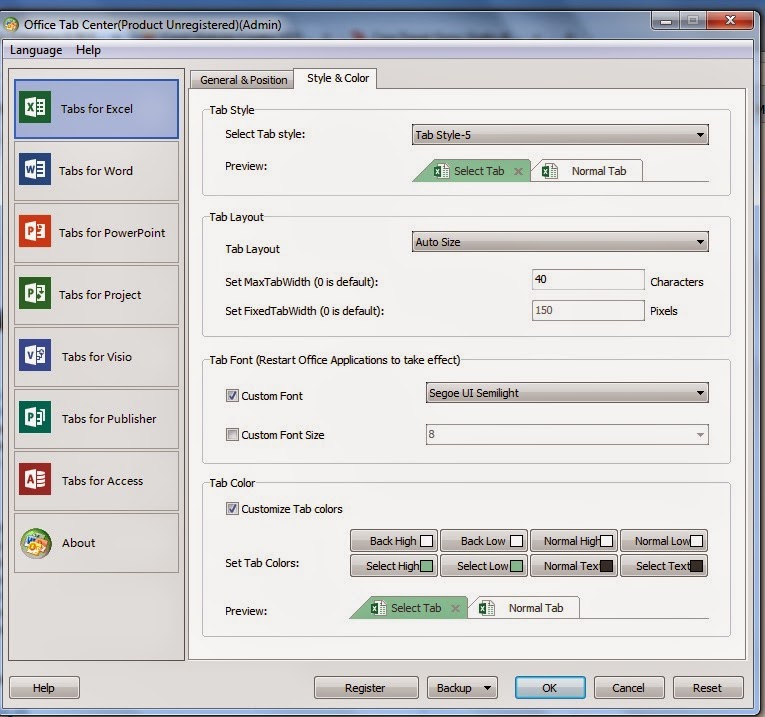The width and height of the screenshot is (765, 717).
Task: Click the OK button
Action: [x=550, y=688]
